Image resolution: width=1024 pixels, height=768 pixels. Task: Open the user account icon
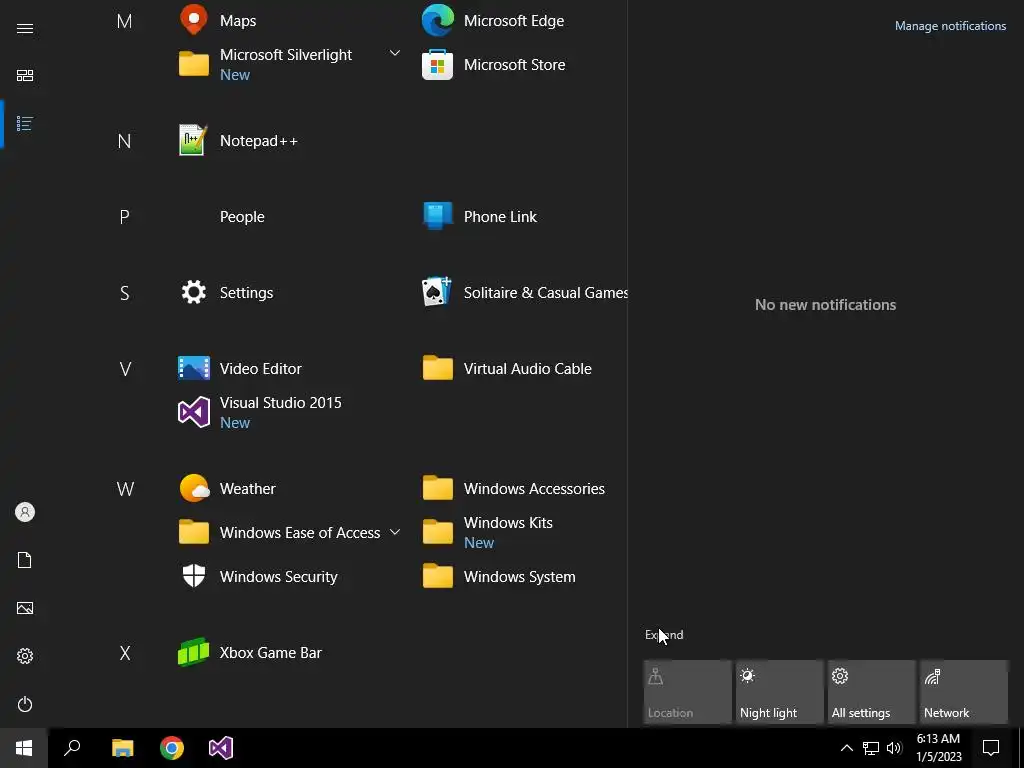click(25, 512)
